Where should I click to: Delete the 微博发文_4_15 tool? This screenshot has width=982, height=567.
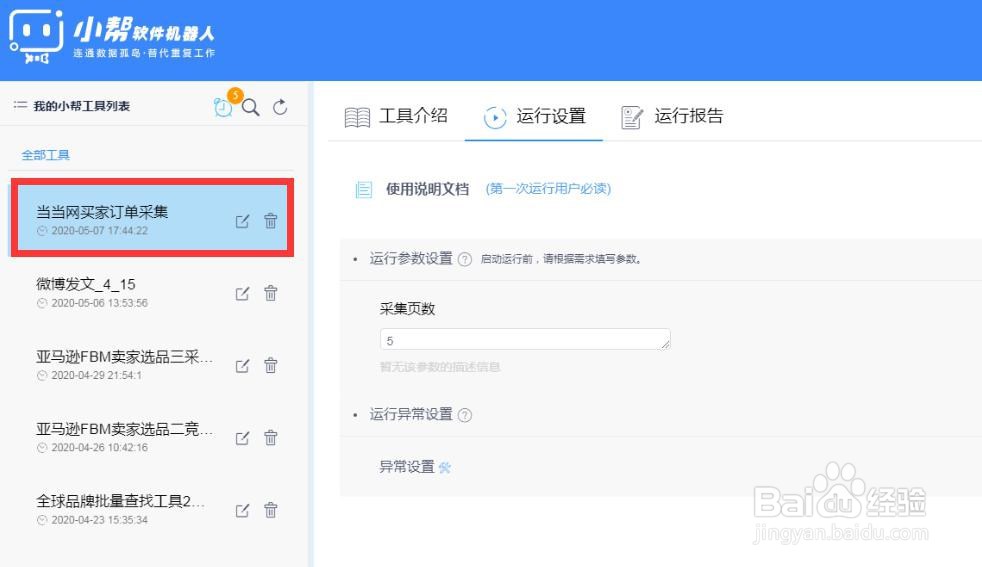tap(271, 293)
